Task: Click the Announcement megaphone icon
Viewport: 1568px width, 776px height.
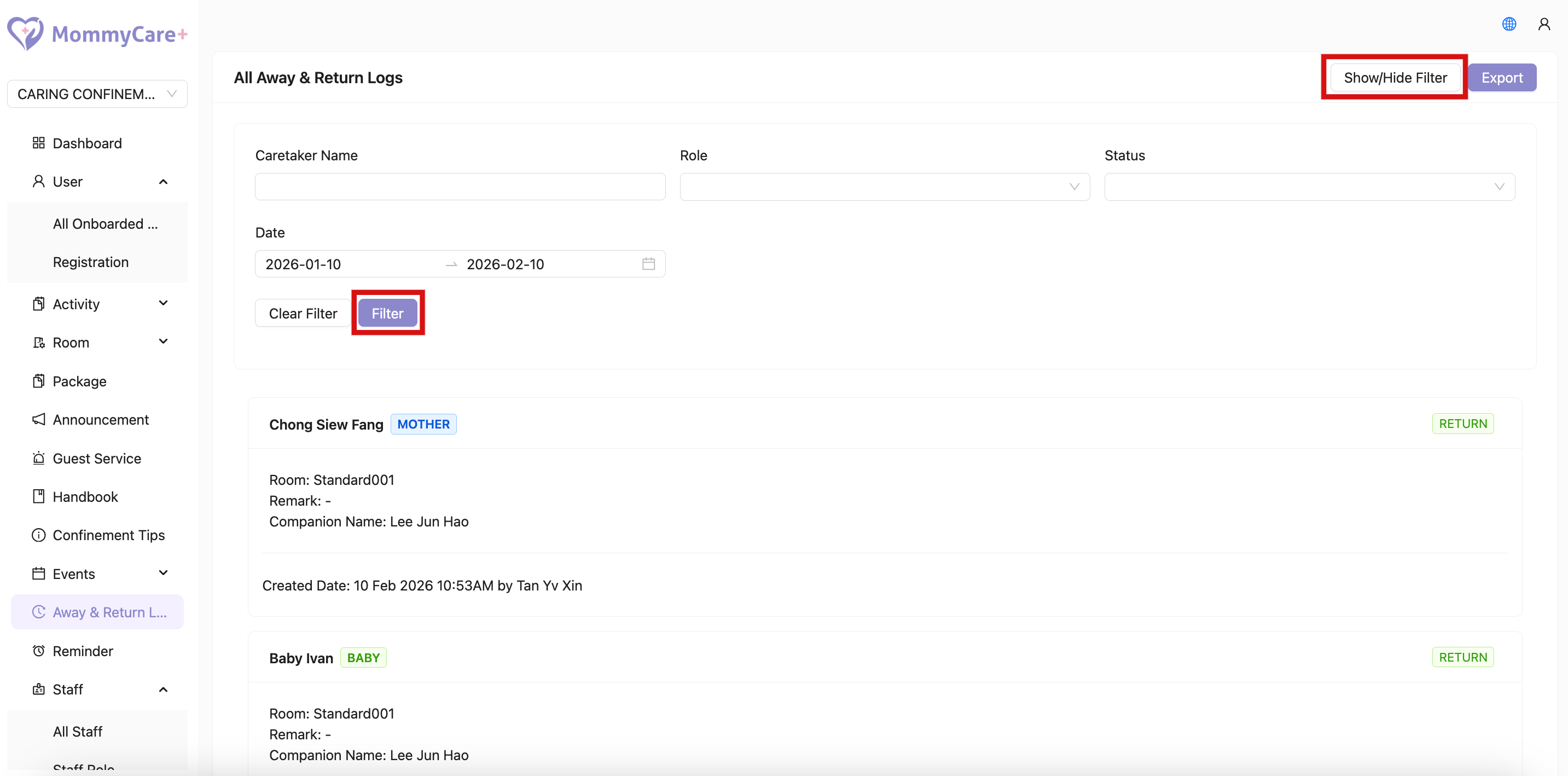Action: tap(38, 419)
